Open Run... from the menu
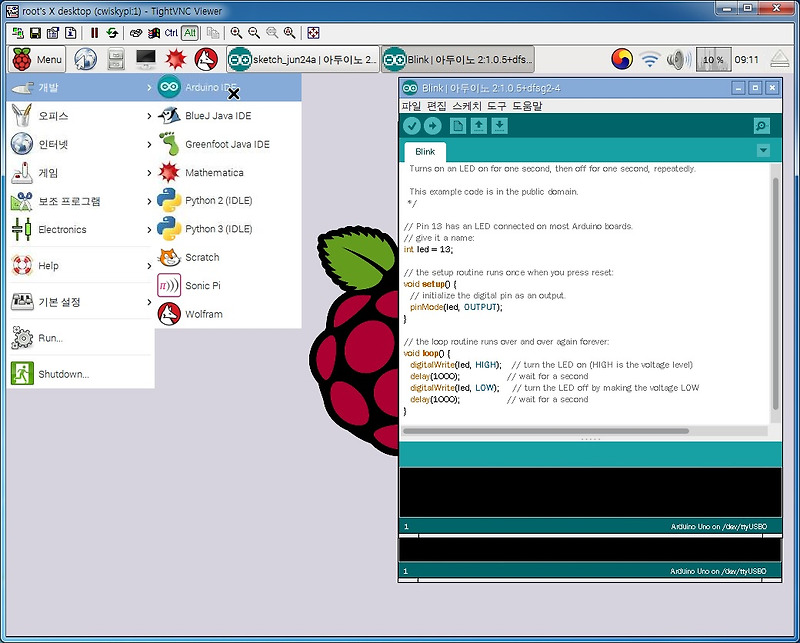 pyautogui.click(x=80, y=338)
